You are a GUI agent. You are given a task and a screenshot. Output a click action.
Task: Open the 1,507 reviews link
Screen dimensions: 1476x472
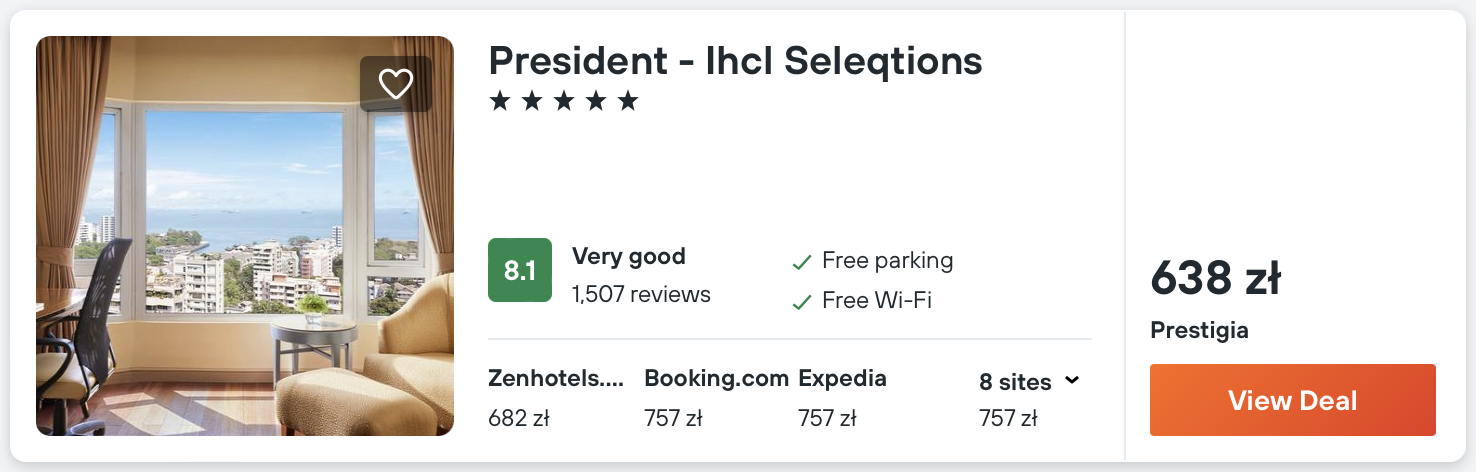pos(641,294)
